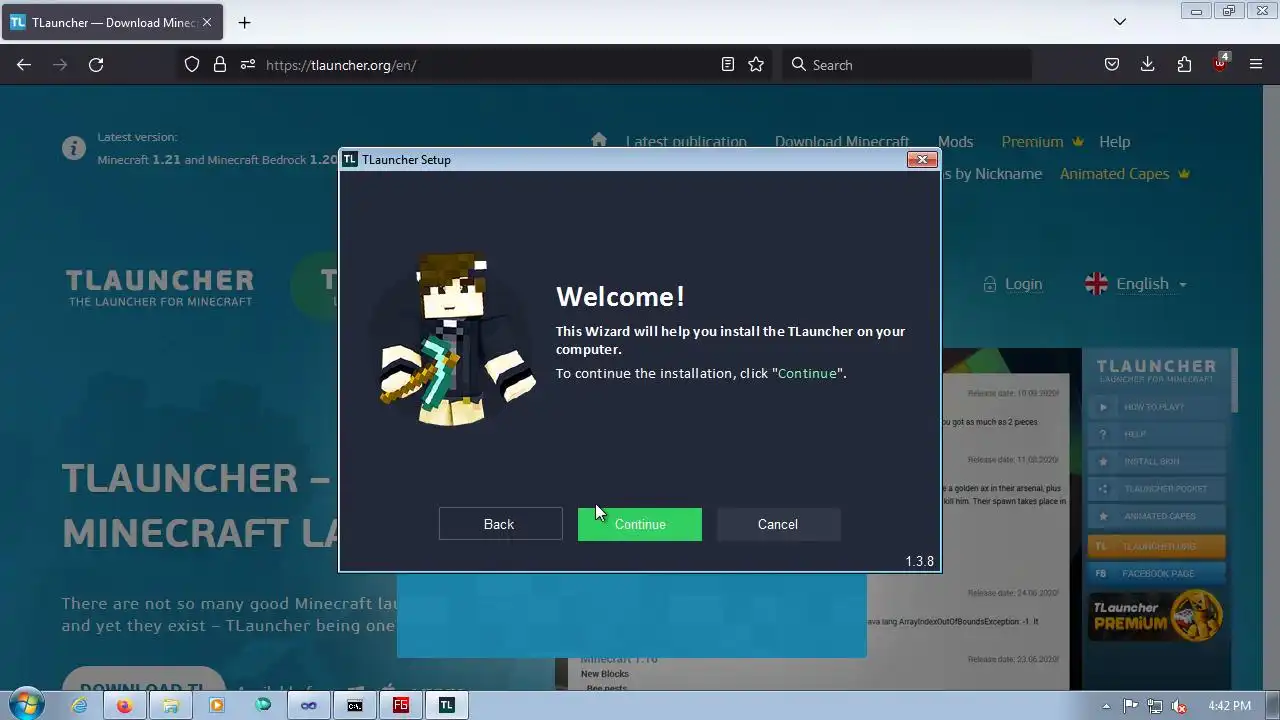Cancel the TLauncher installation
The width and height of the screenshot is (1280, 720).
(x=778, y=524)
